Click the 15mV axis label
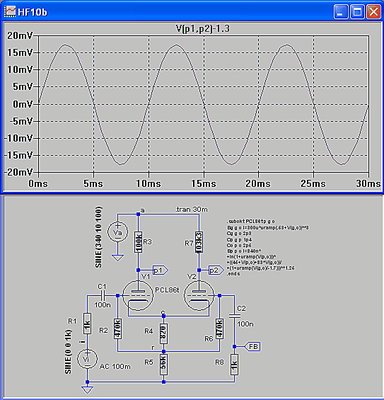The height and width of the screenshot is (400, 384). (x=20, y=52)
